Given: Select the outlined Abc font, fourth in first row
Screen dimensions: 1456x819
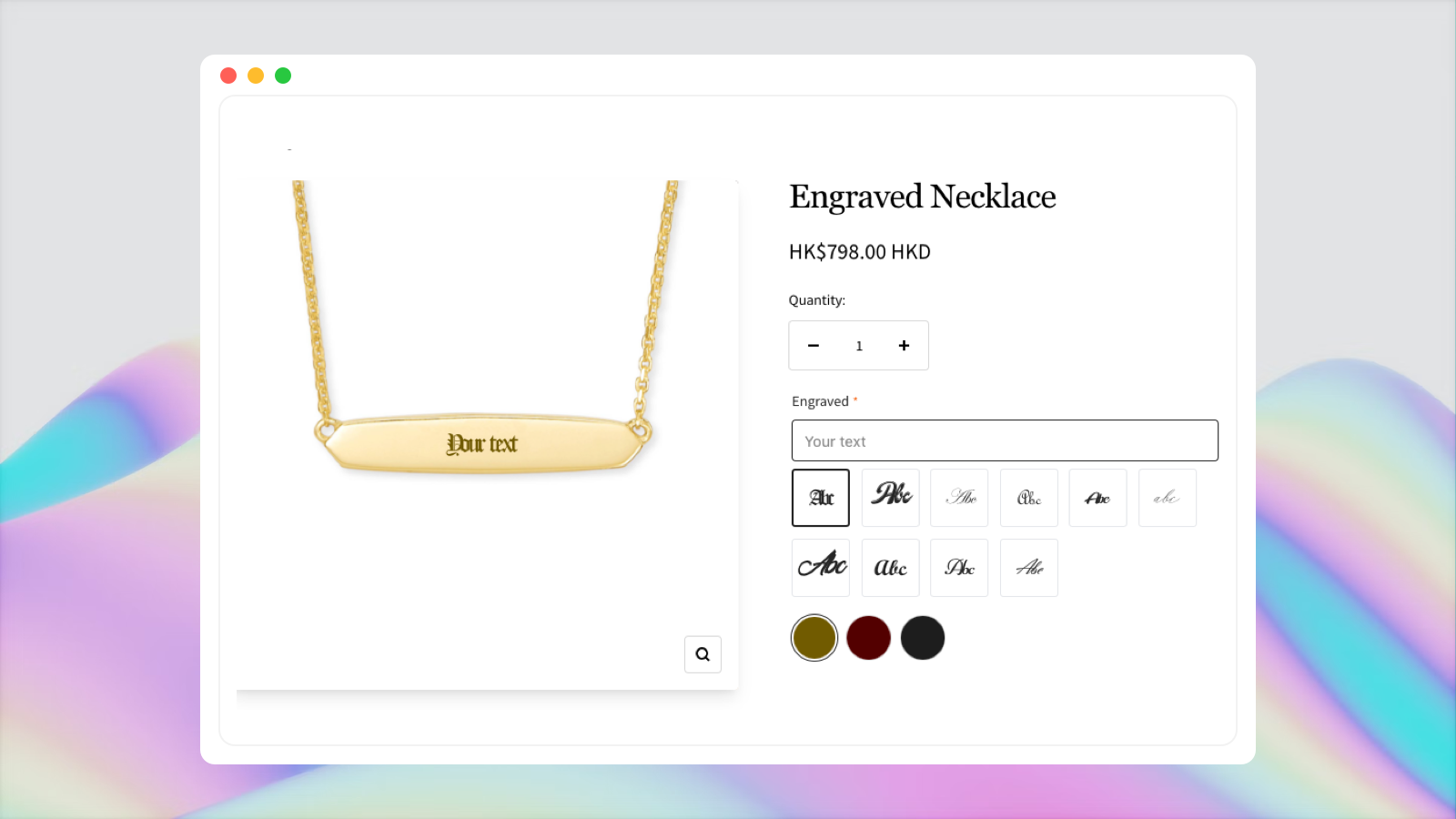Looking at the screenshot, I should pos(1029,498).
